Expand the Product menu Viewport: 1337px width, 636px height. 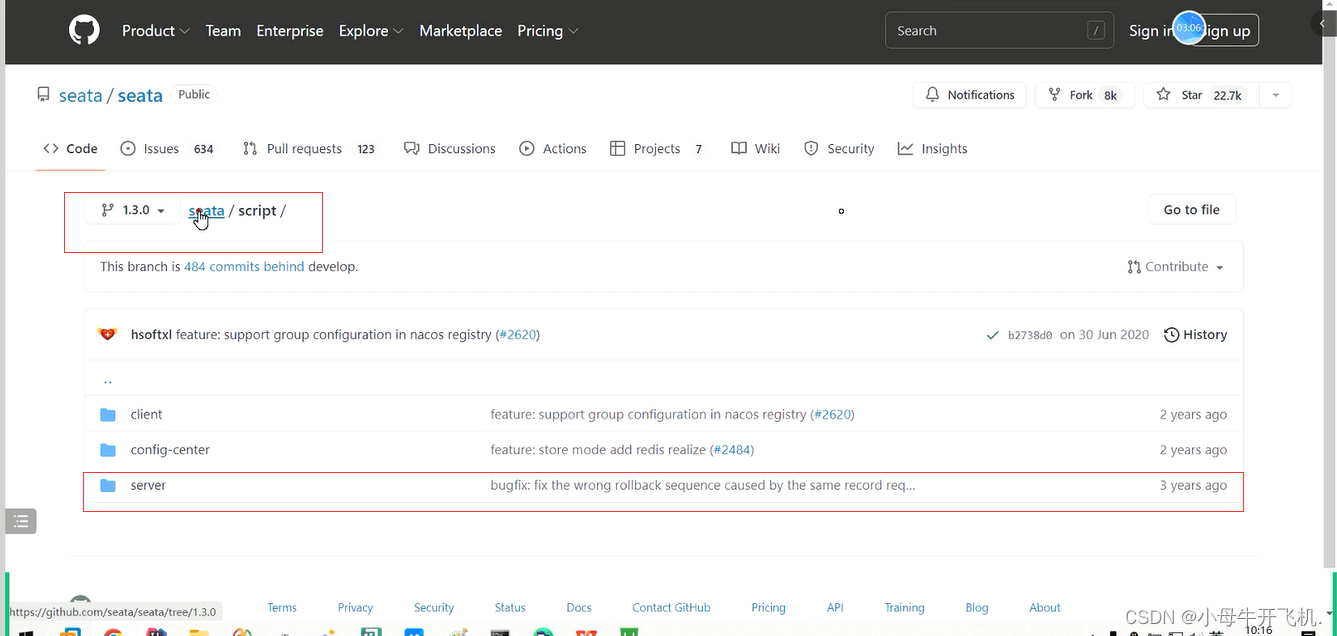(155, 31)
